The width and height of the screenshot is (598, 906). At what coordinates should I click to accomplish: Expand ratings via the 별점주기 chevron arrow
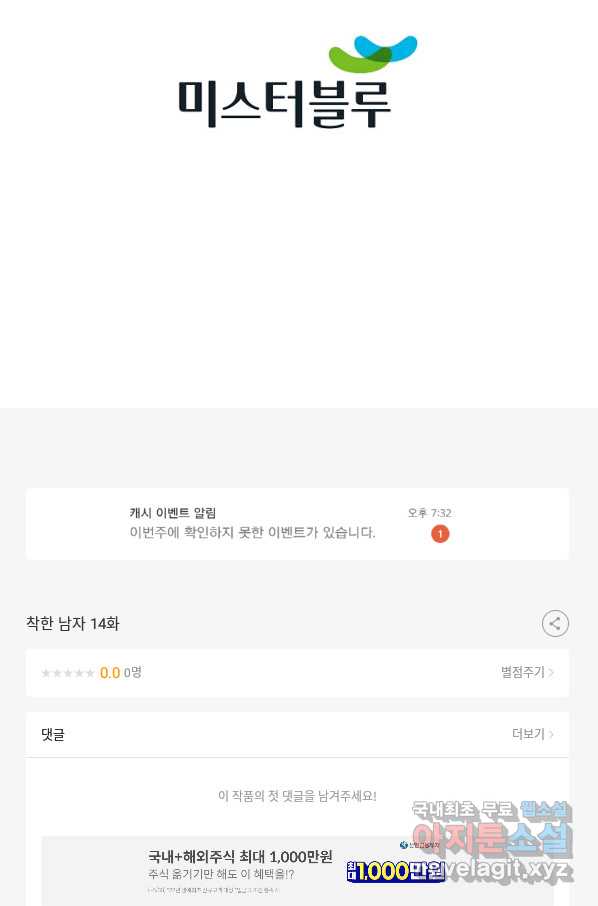(x=551, y=672)
